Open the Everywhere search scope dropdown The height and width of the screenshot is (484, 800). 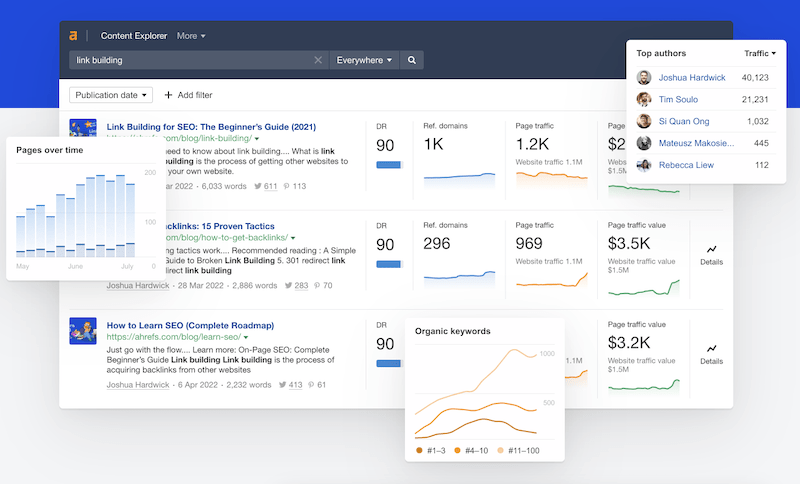pyautogui.click(x=364, y=60)
